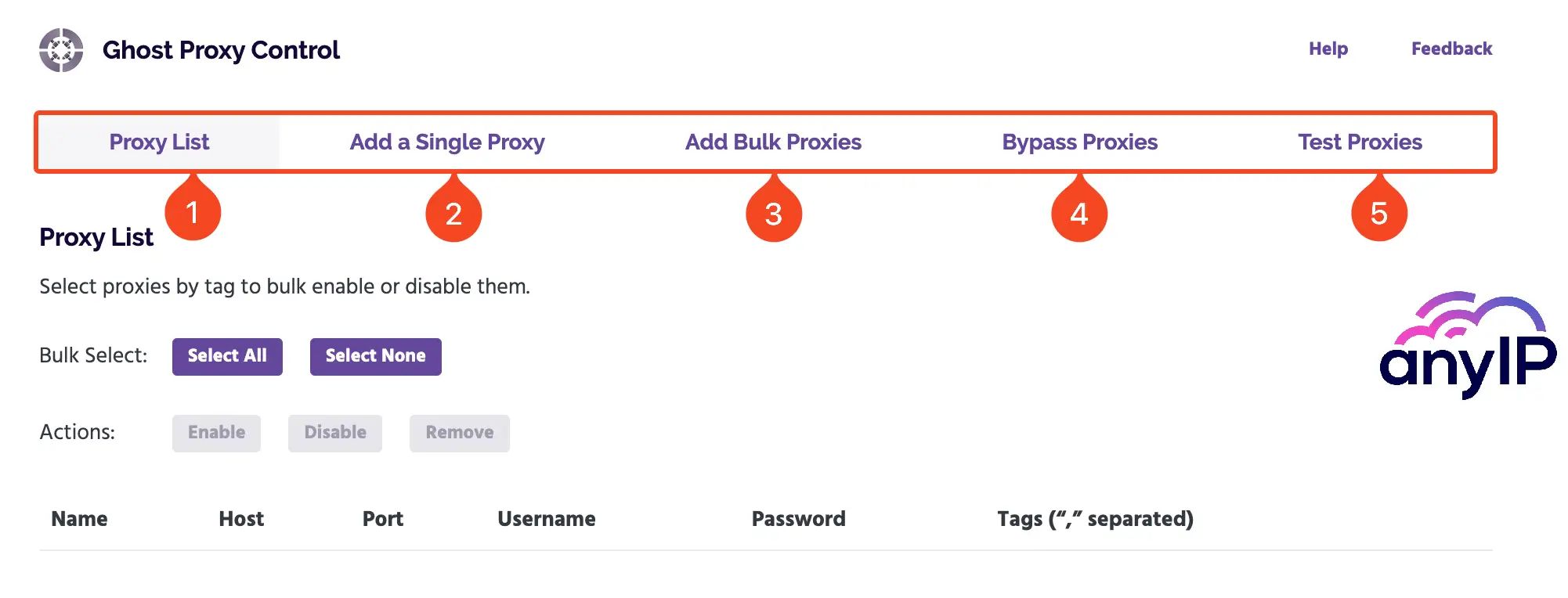
Task: Open the Add Bulk Proxies tab
Action: click(x=772, y=142)
